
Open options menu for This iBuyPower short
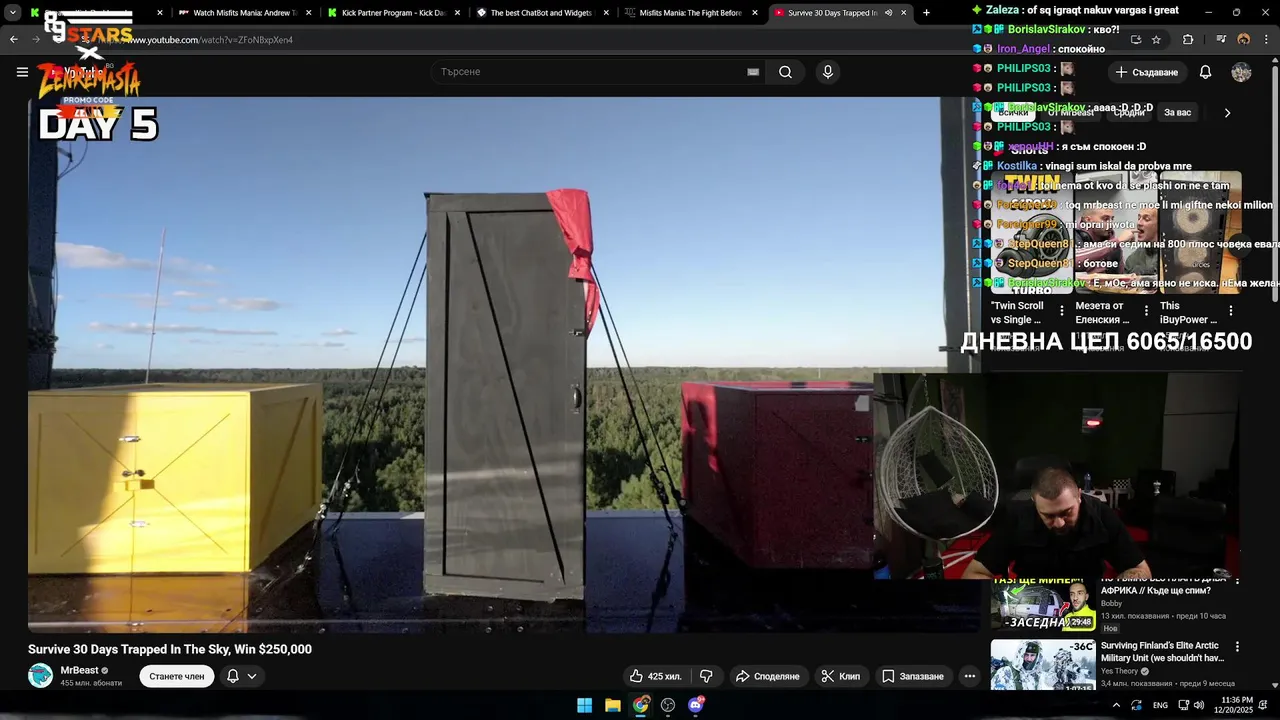tap(1231, 311)
